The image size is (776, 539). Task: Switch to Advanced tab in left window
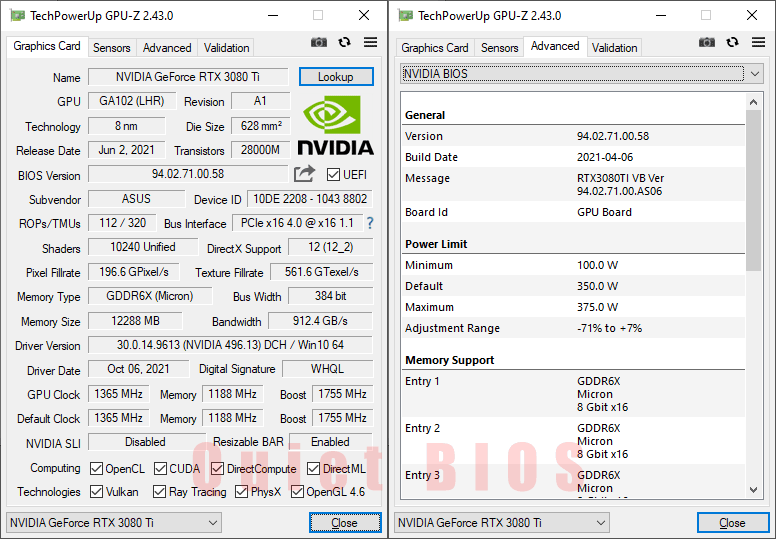point(167,48)
